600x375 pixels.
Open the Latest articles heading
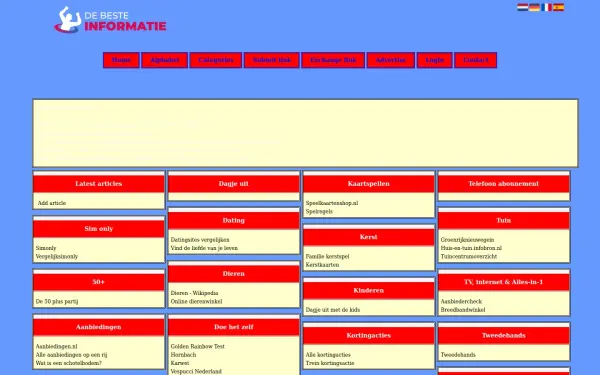[99, 184]
